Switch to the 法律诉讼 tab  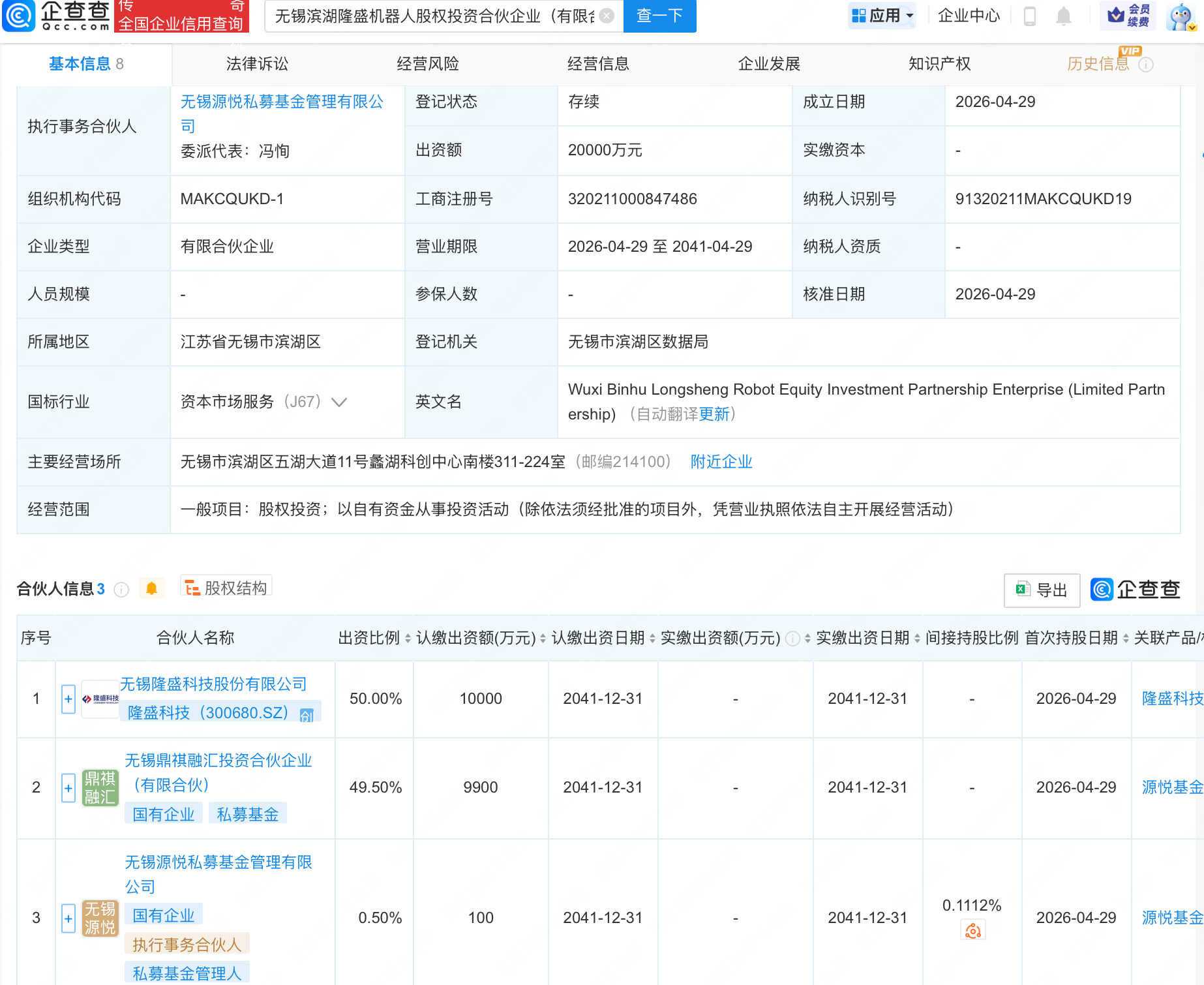(257, 64)
